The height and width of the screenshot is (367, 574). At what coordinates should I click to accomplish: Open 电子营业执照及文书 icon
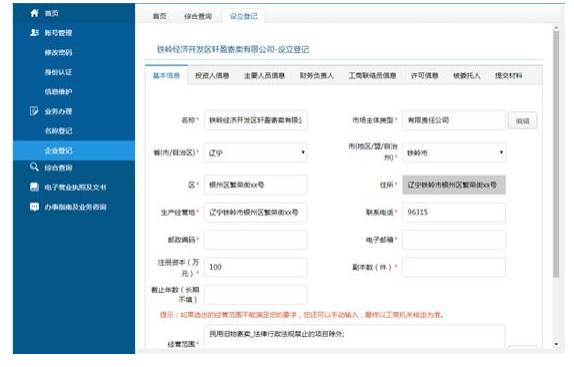point(34,187)
